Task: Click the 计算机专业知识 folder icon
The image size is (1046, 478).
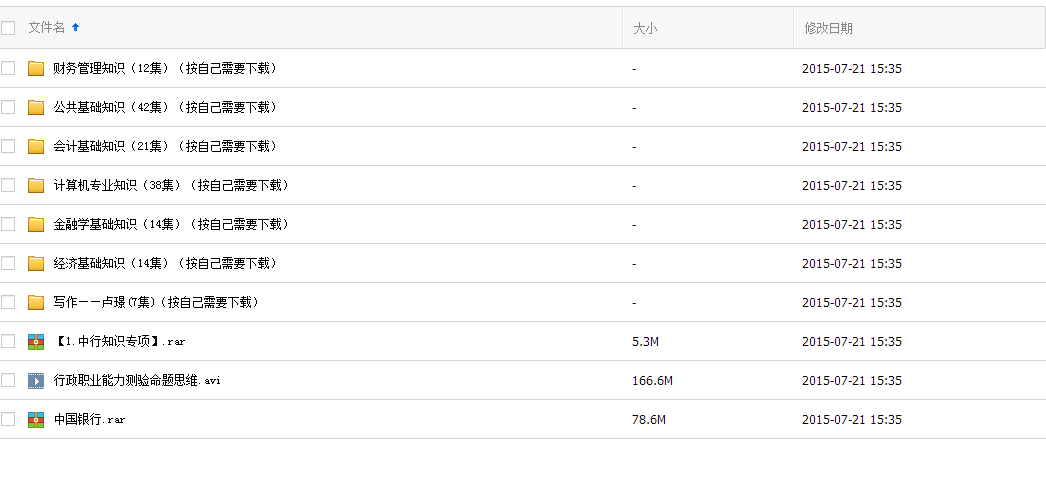Action: pyautogui.click(x=36, y=185)
